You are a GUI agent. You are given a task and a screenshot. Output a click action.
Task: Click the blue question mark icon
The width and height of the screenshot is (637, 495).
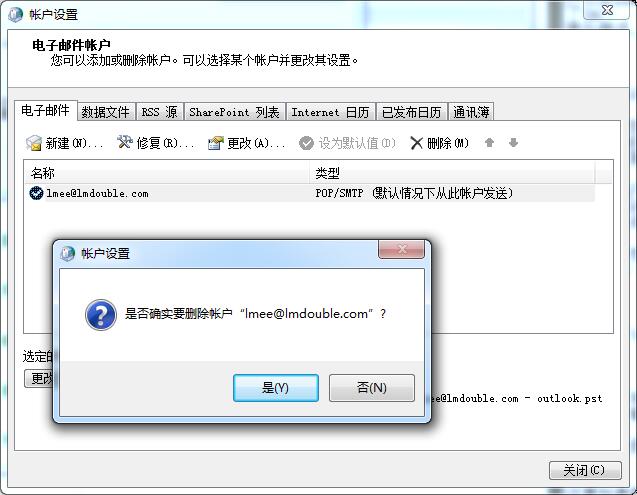tap(101, 315)
